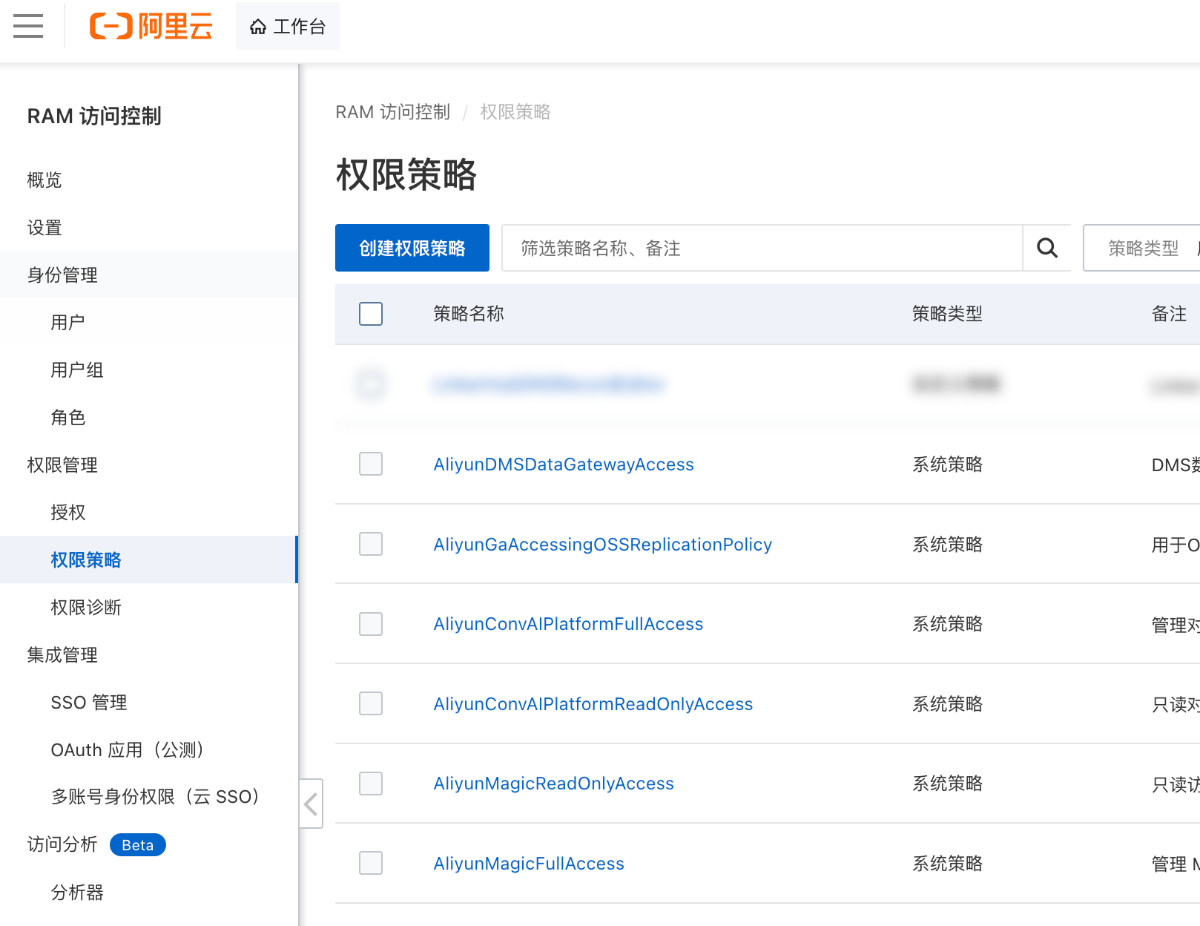The width and height of the screenshot is (1200, 926).
Task: Open the AliyunGaAccessingOSSReplicationPolicy policy link
Action: pyautogui.click(x=603, y=544)
